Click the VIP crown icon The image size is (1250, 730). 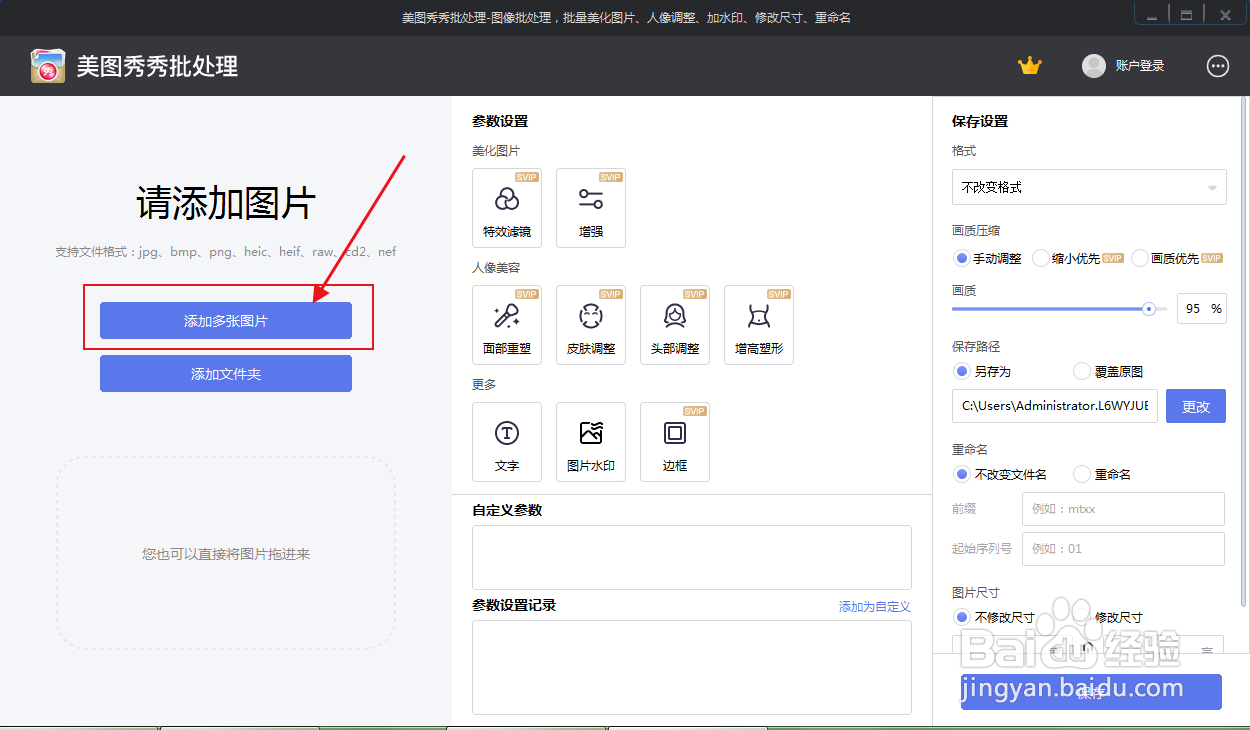coord(1030,66)
